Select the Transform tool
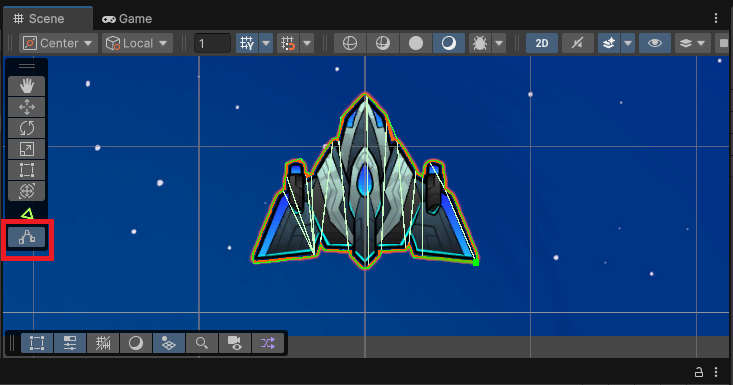This screenshot has width=733, height=385. [x=27, y=191]
